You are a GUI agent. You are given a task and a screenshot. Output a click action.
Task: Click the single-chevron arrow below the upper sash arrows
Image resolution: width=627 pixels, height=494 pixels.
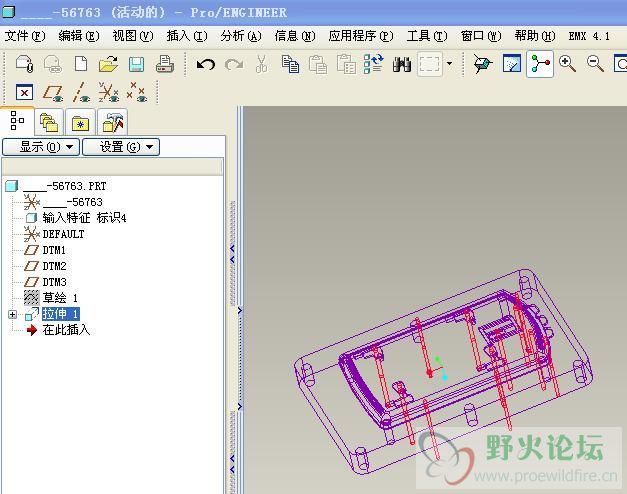point(240,310)
